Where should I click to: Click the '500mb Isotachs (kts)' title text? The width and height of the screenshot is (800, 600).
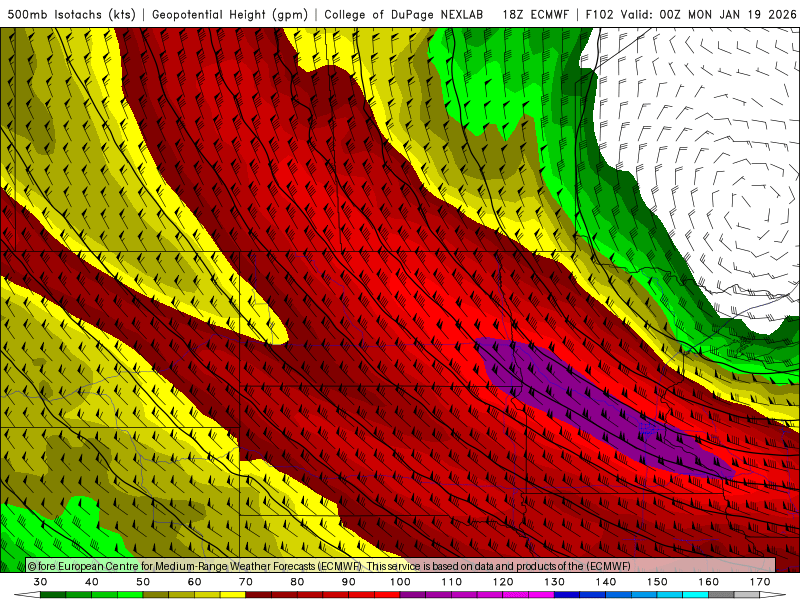pos(71,14)
